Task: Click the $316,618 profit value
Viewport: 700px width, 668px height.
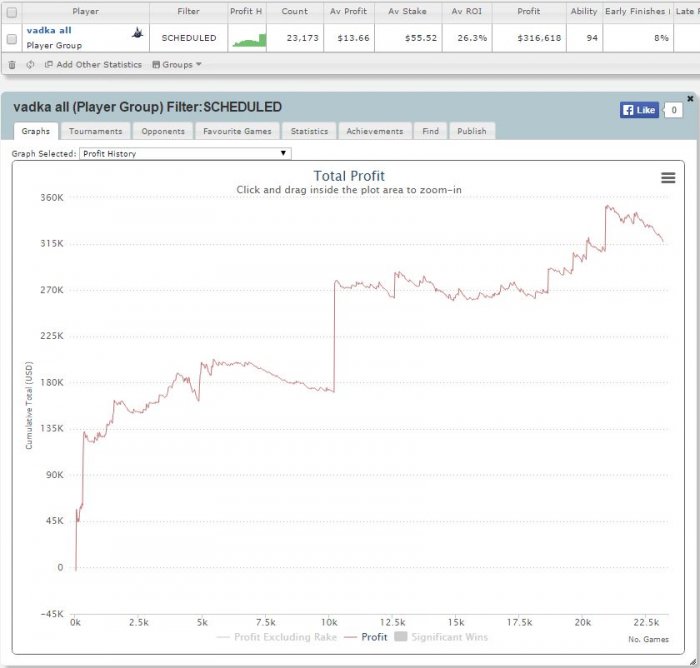Action: [x=539, y=38]
